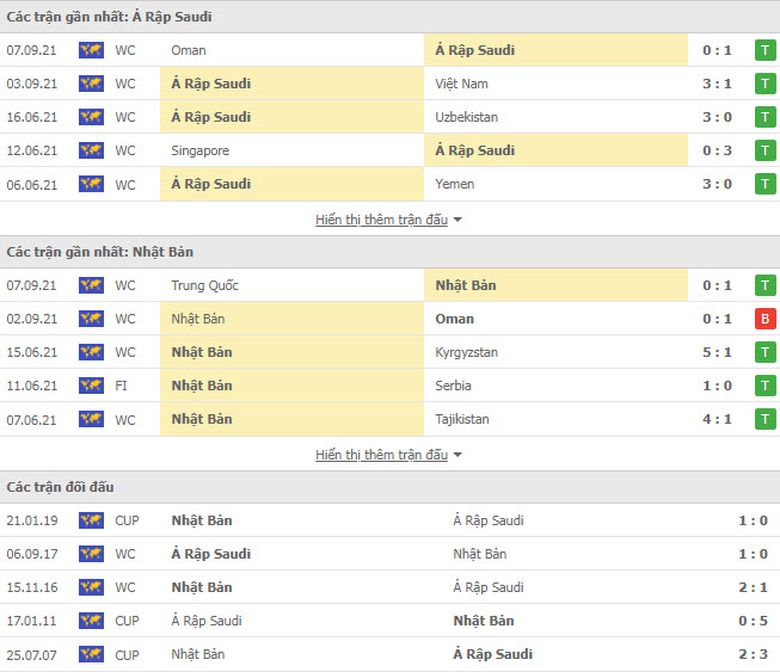Viewport: 780px width, 672px height.
Task: Open the Trung Quốc vs Nhật Bản match row
Action: (x=390, y=286)
